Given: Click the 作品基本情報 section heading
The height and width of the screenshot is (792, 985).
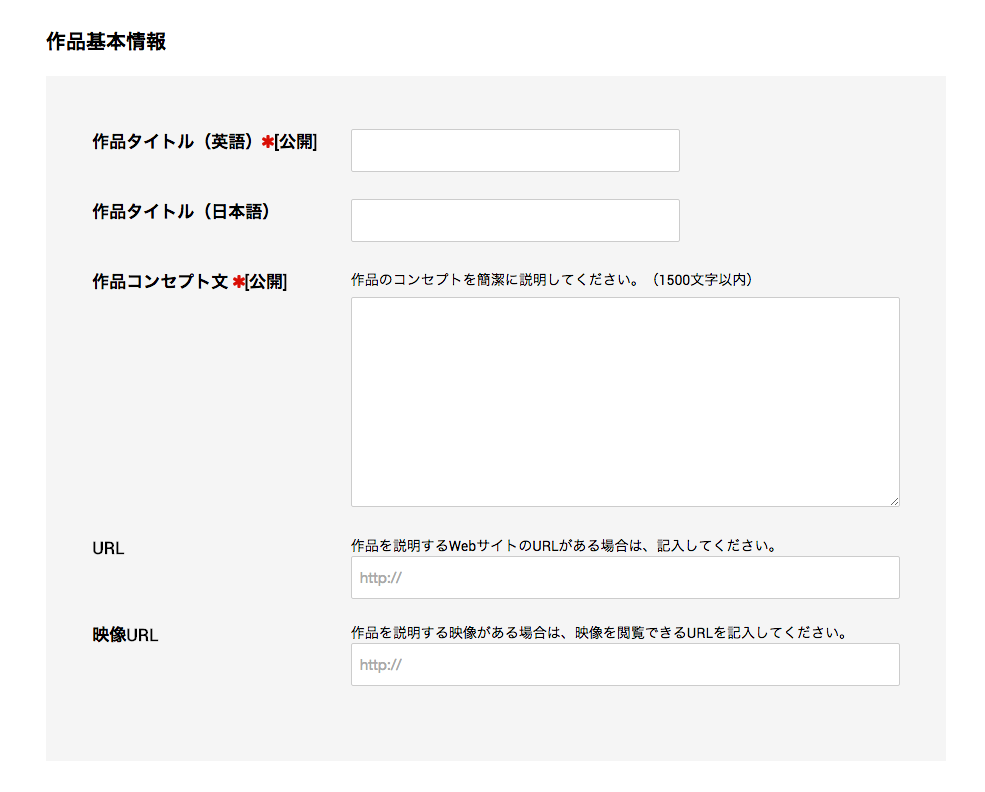Looking at the screenshot, I should click(106, 41).
